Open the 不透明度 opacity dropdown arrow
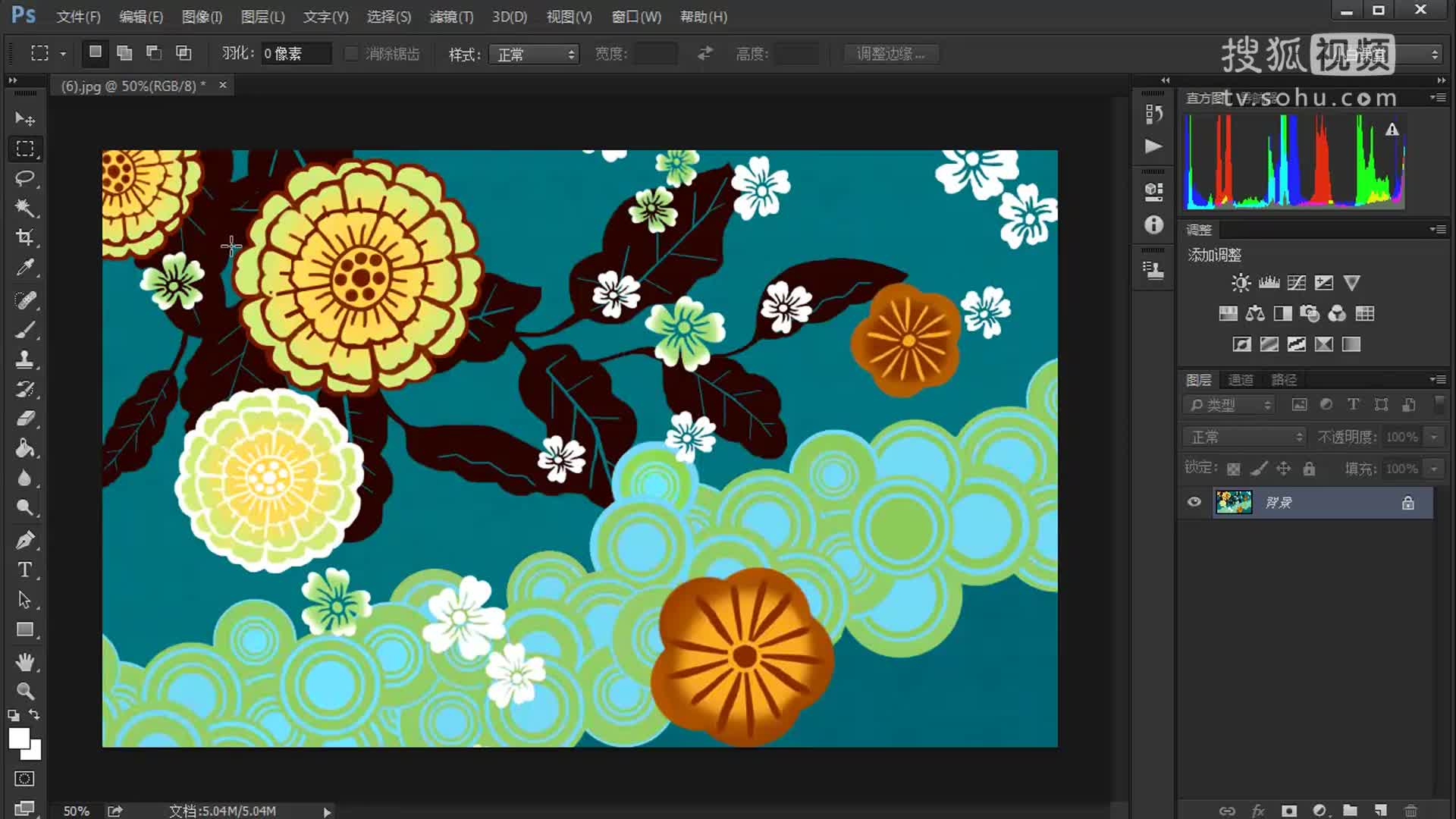The height and width of the screenshot is (819, 1456). (1433, 437)
